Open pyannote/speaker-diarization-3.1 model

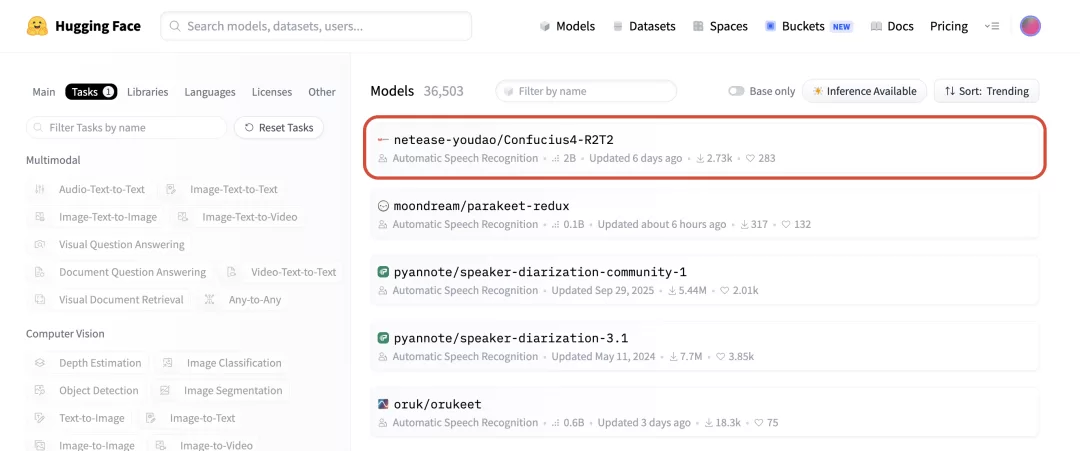coord(705,346)
